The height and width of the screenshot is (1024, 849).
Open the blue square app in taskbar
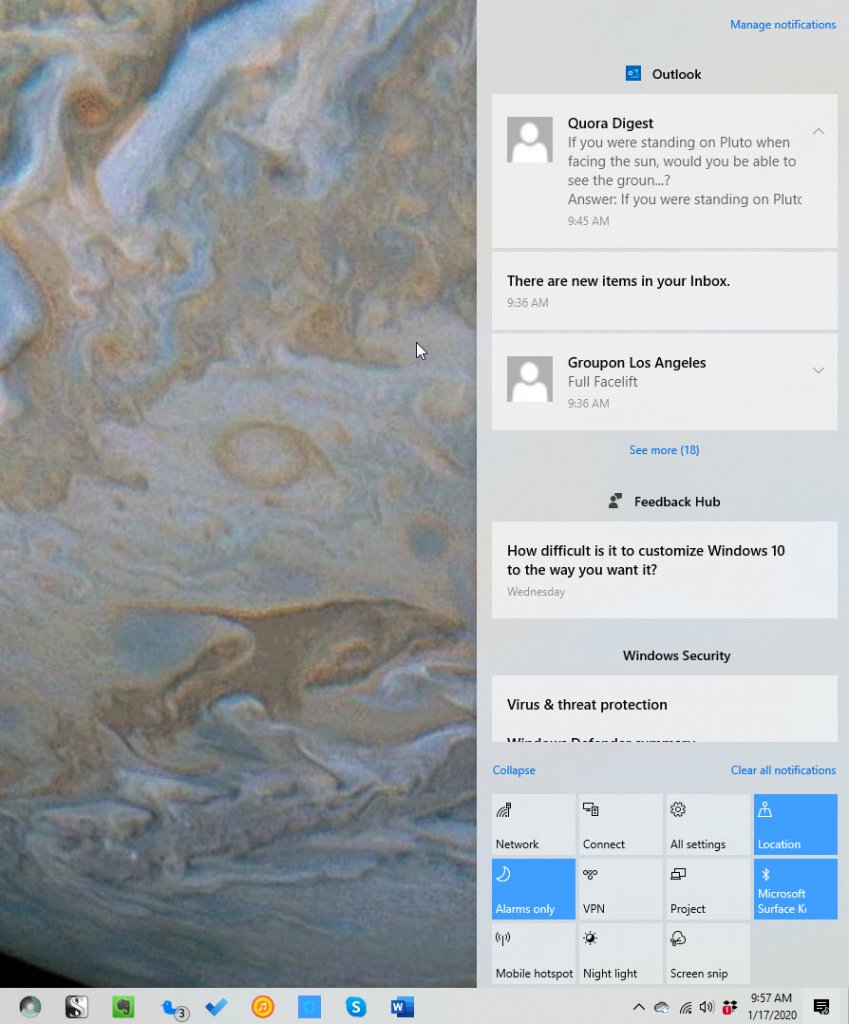tap(310, 1007)
